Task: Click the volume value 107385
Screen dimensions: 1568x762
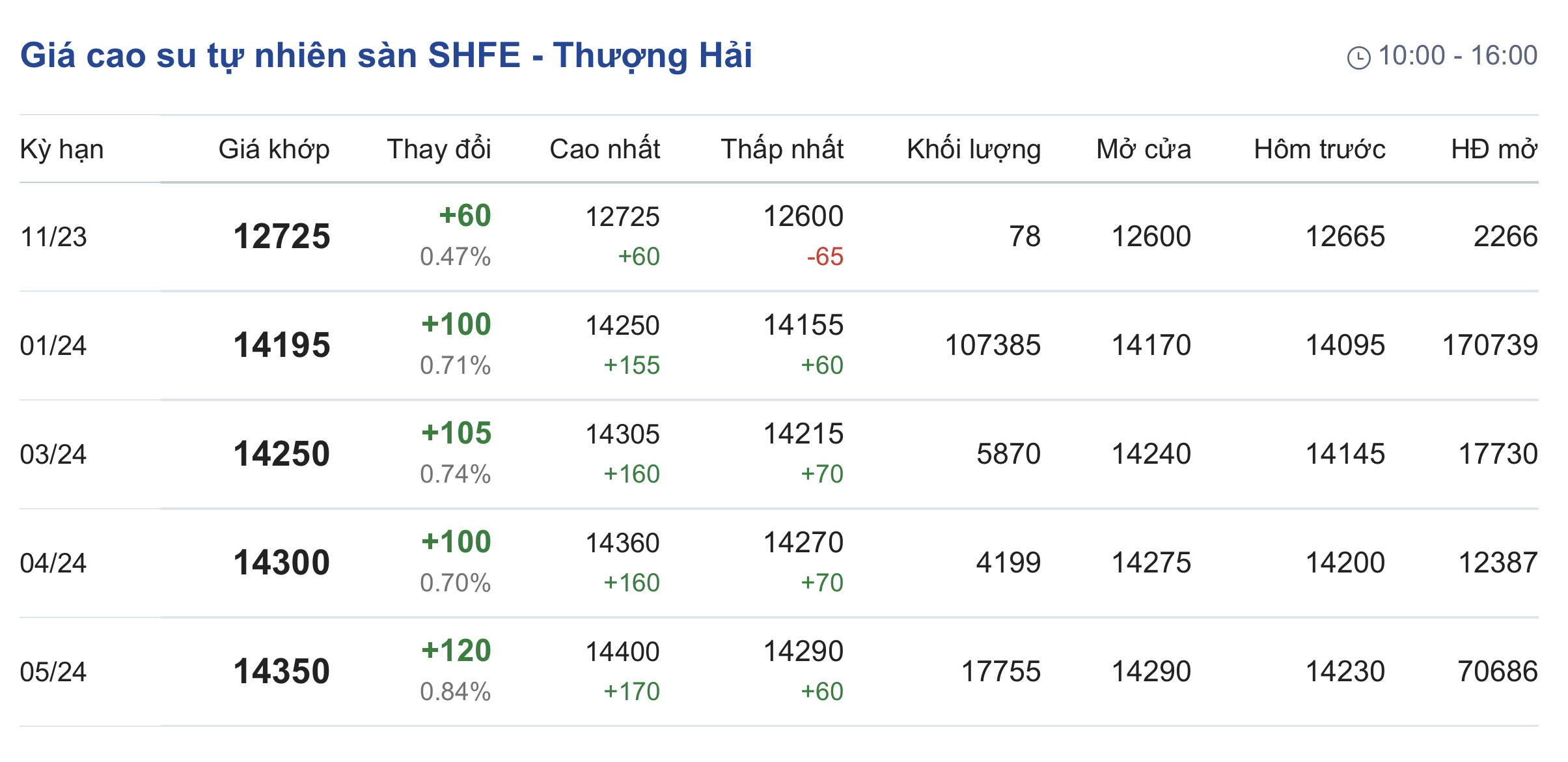Action: click(x=993, y=345)
